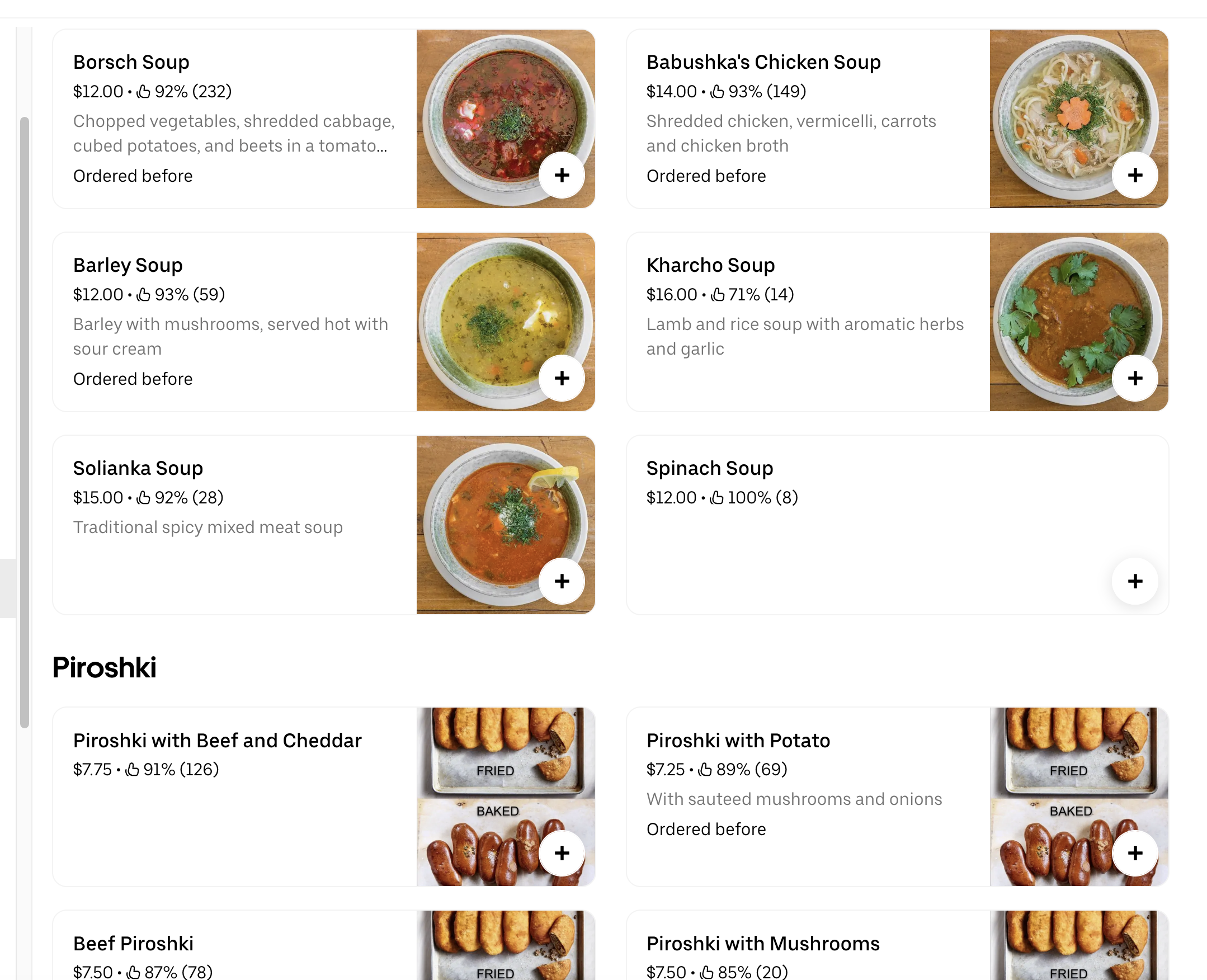The width and height of the screenshot is (1207, 980).
Task: Add Solianka Soup using plus button
Action: (562, 581)
